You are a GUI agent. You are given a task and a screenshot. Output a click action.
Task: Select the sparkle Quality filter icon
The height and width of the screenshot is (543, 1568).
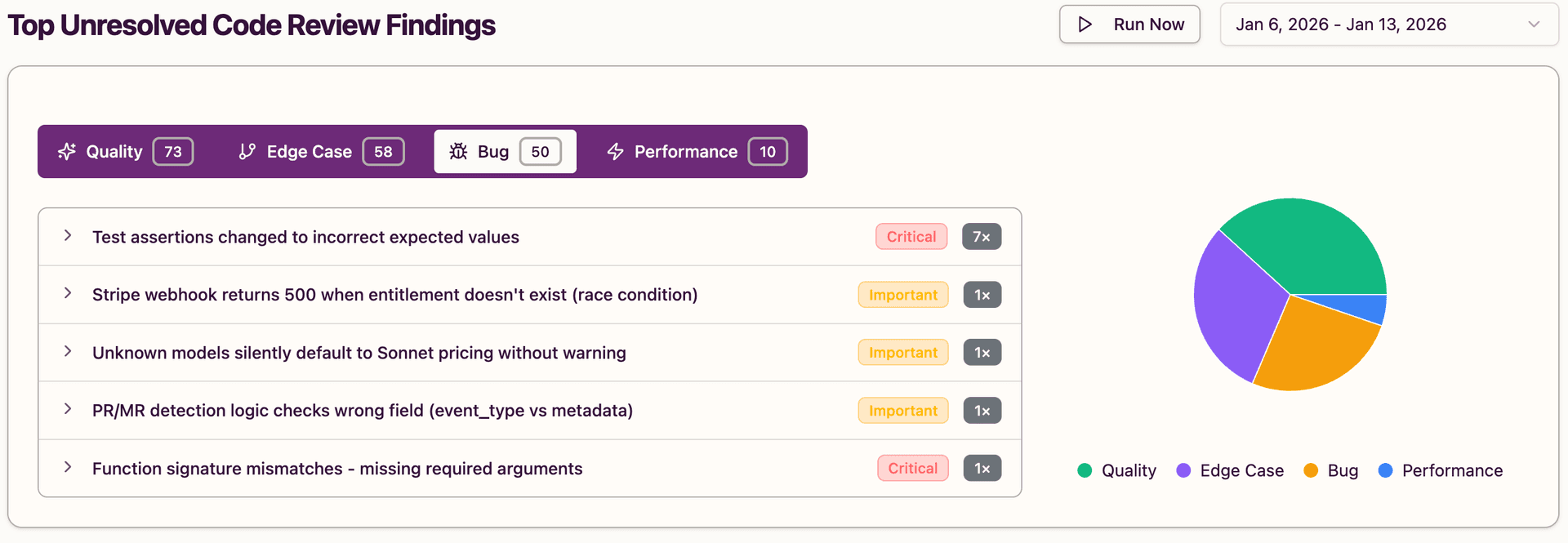point(66,151)
